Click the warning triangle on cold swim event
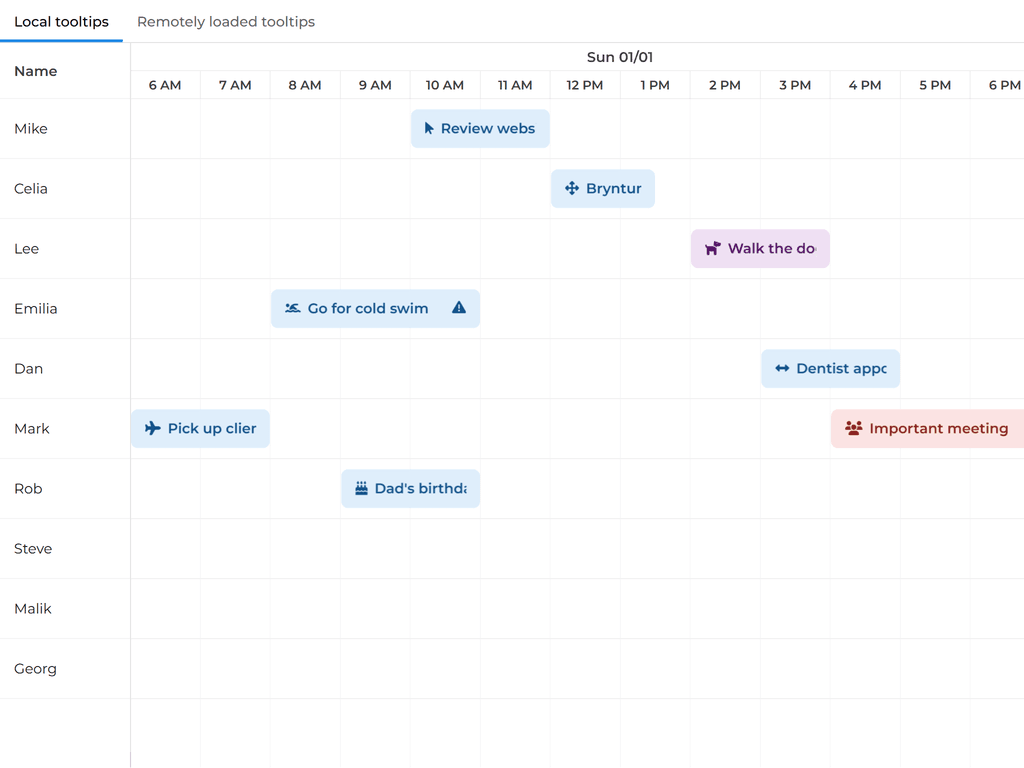This screenshot has height=768, width=1024. point(459,308)
